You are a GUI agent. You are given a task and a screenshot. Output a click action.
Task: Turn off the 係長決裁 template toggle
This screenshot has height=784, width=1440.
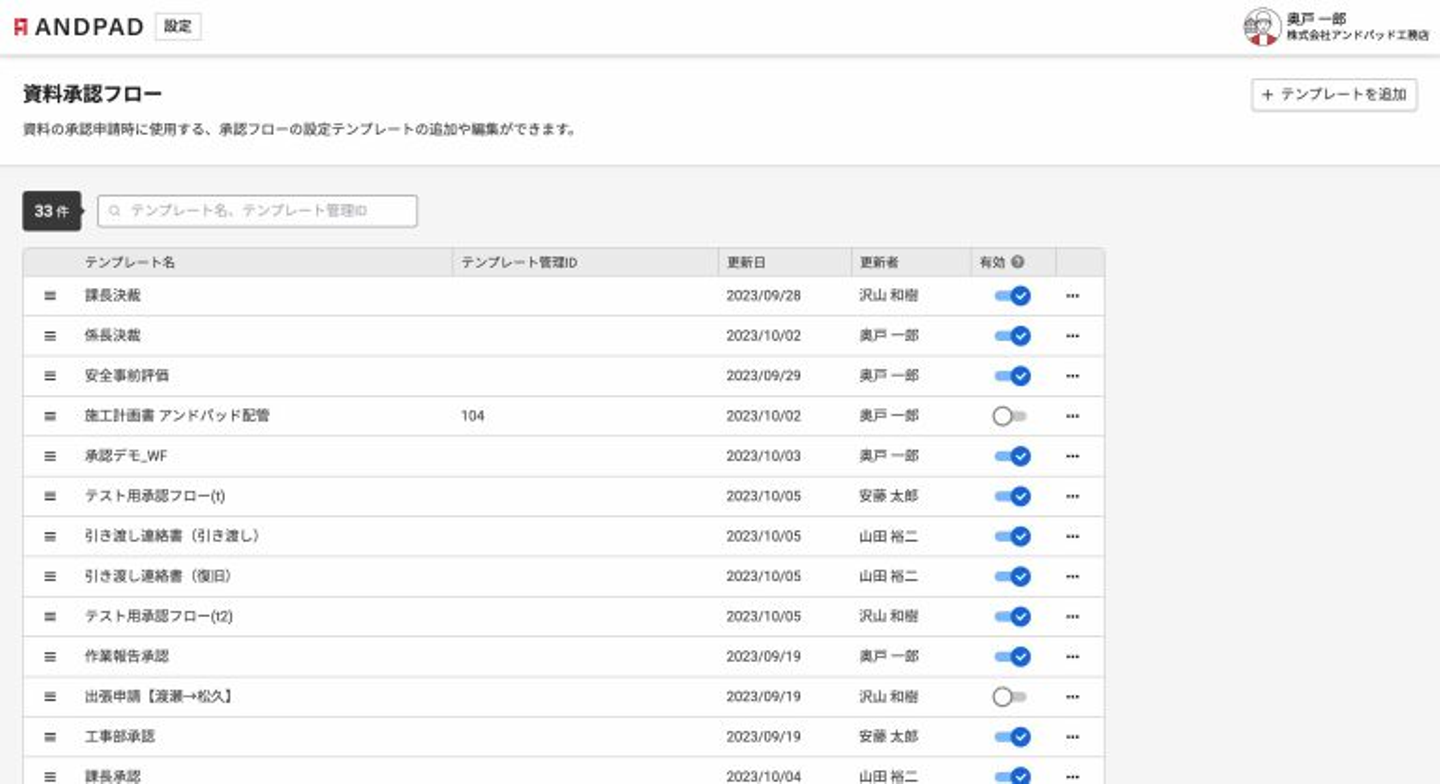coord(1012,336)
